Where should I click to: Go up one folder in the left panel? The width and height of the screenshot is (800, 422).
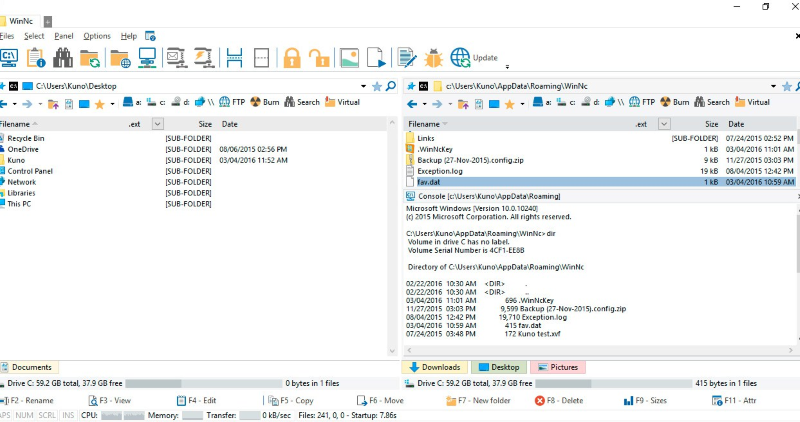coord(53,104)
